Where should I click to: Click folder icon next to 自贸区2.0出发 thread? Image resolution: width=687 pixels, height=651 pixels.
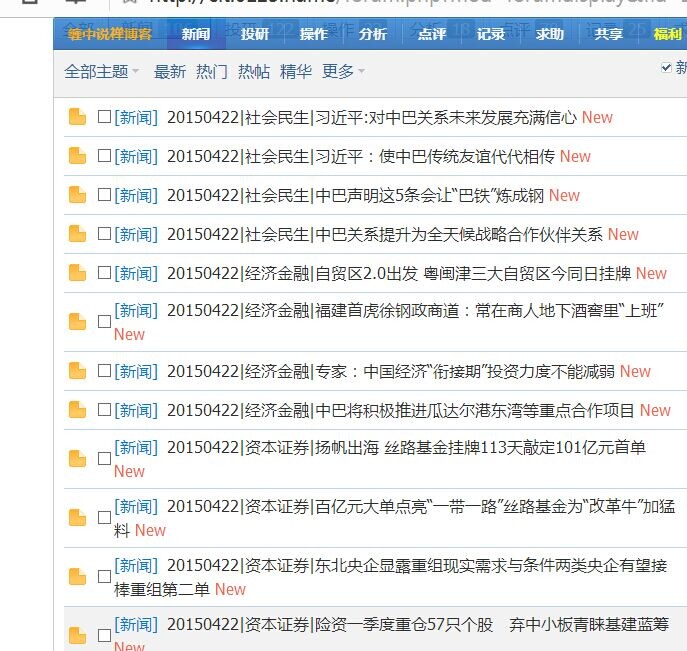pyautogui.click(x=77, y=274)
